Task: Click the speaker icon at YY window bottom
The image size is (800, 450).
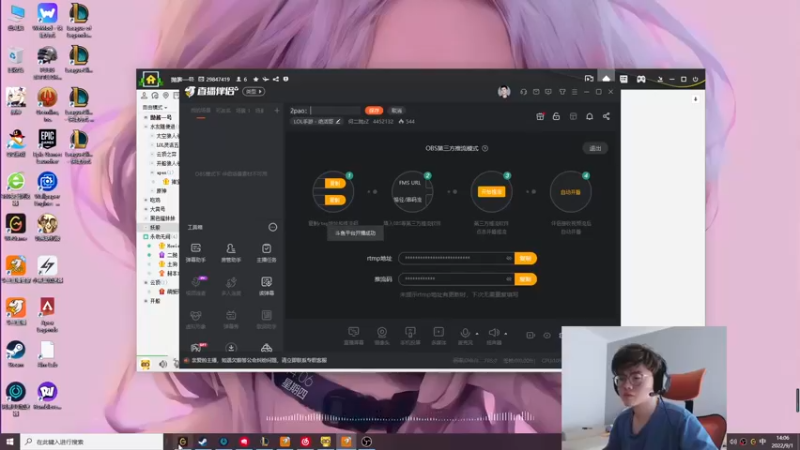Action: 163,364
